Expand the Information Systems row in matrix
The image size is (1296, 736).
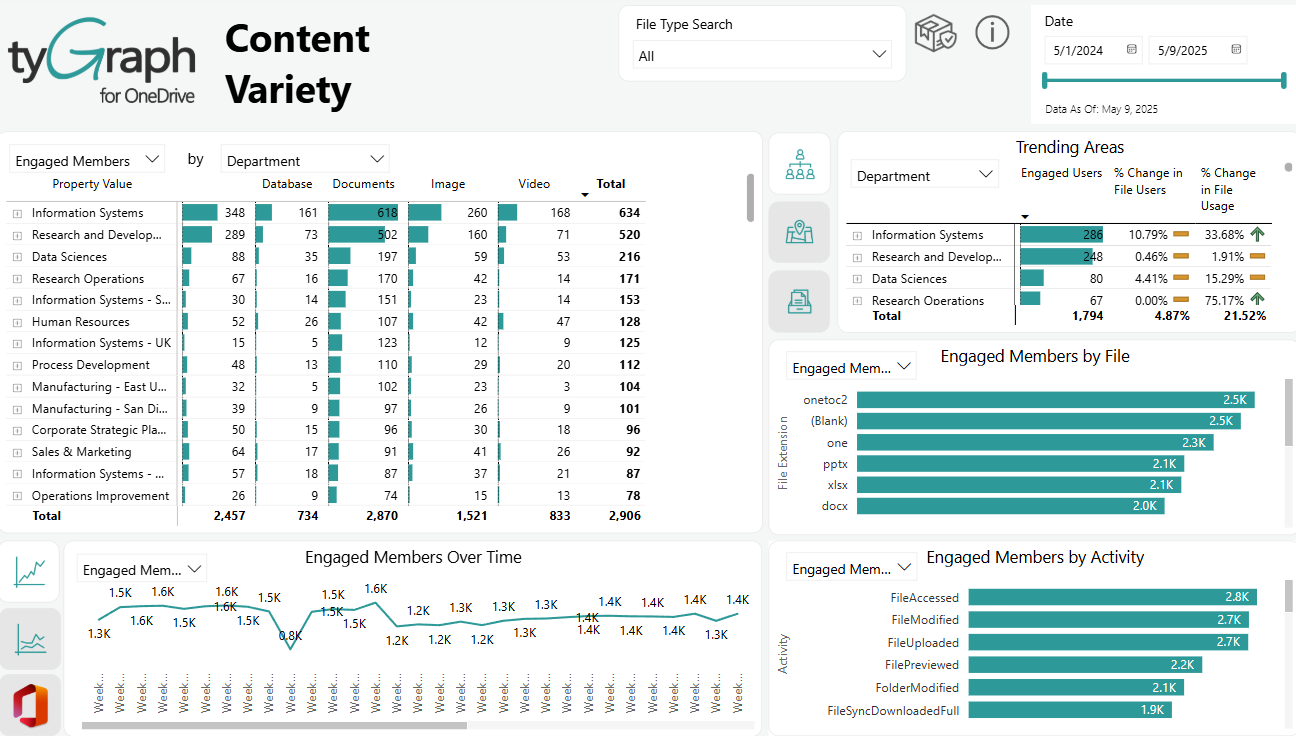pyautogui.click(x=17, y=213)
